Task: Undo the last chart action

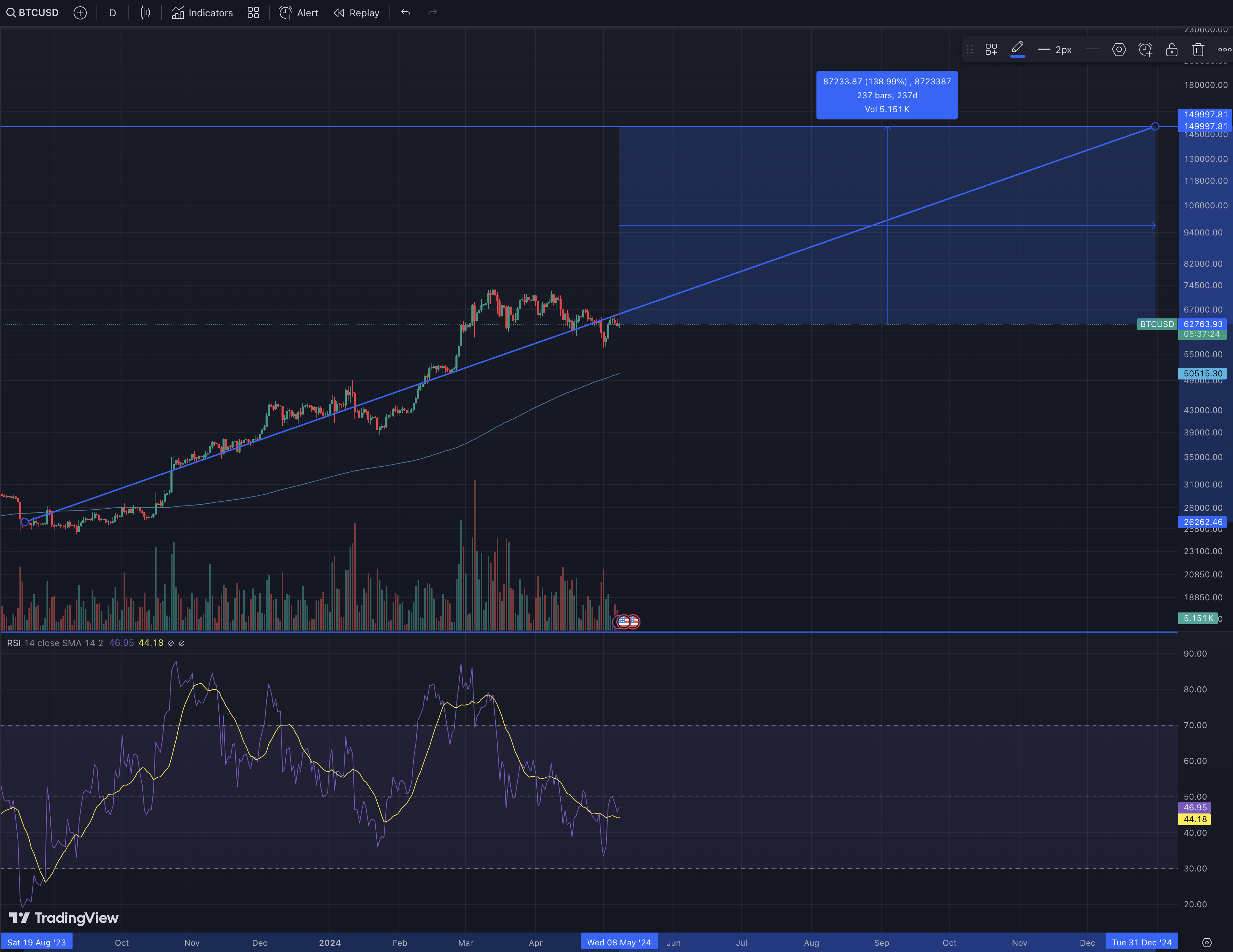Action: 406,12
